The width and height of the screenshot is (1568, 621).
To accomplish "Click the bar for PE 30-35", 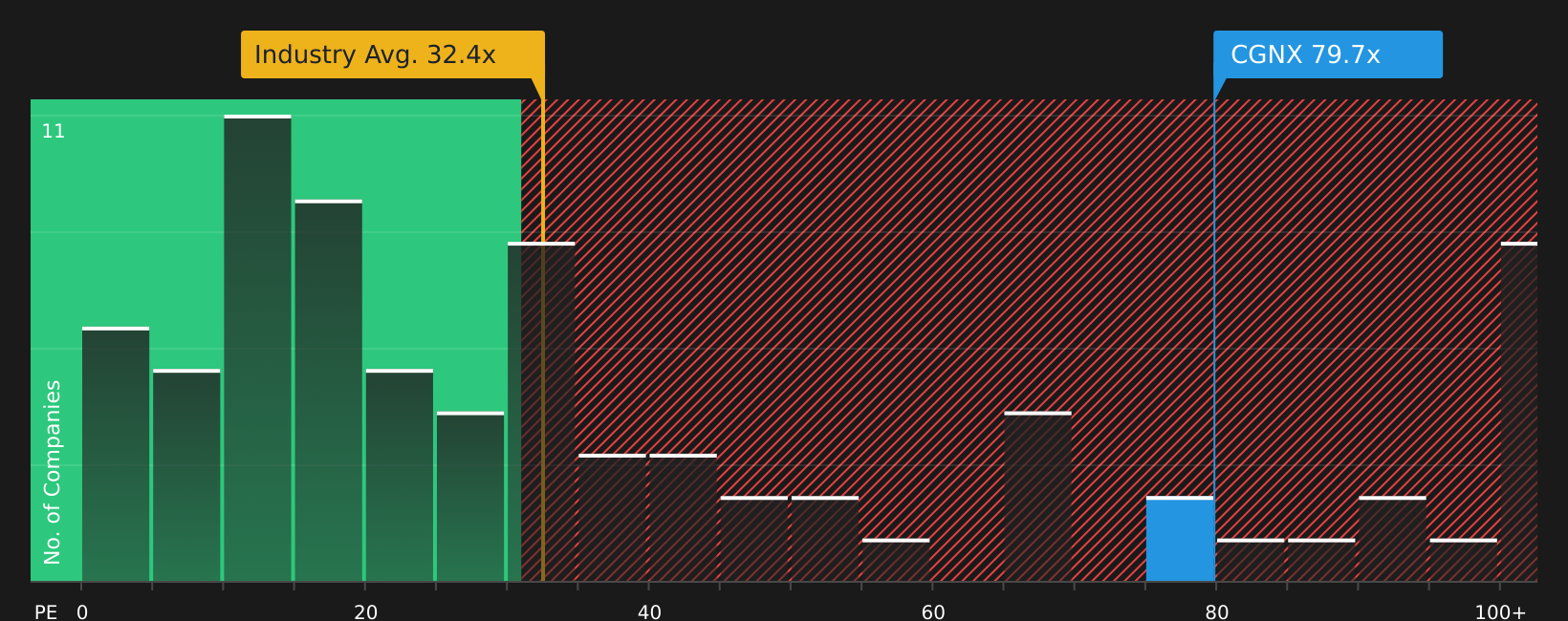I will 541,412.
